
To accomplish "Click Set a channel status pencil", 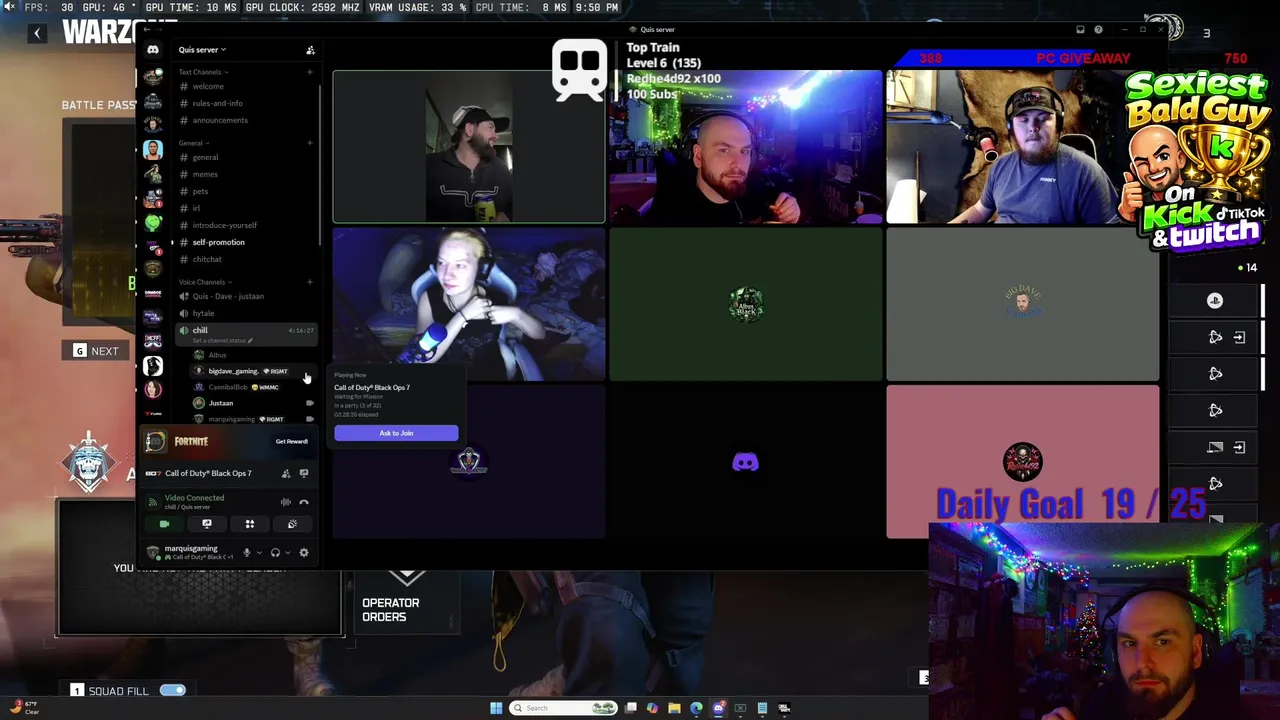I will coord(250,340).
